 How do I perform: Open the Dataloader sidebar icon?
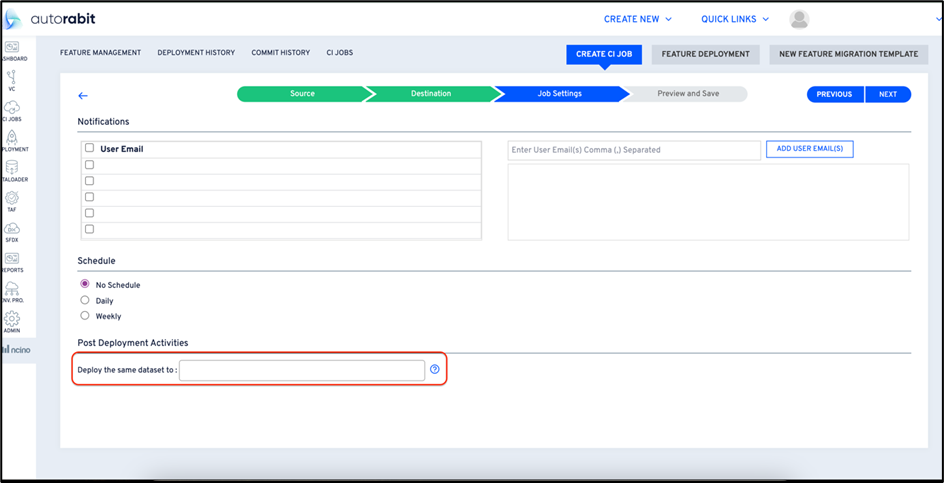click(11, 167)
